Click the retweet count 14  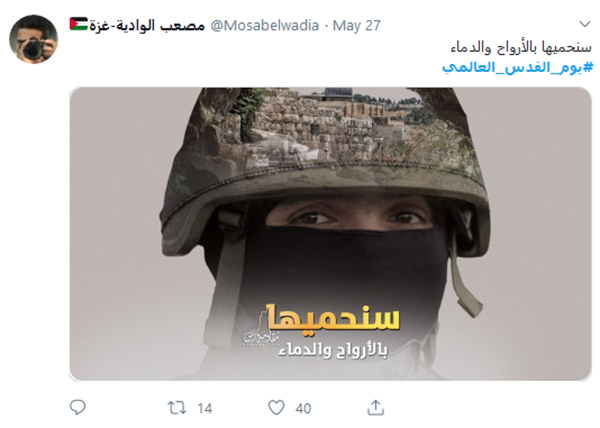(x=205, y=408)
